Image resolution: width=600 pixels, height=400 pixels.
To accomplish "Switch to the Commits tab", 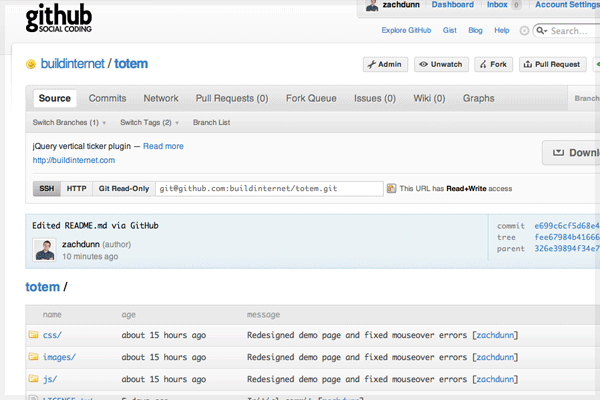I will [x=107, y=98].
